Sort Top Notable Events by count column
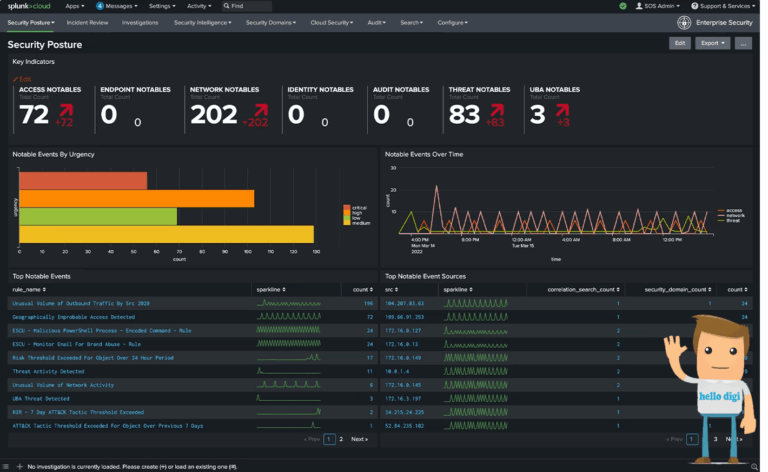The width and height of the screenshot is (768, 472). [x=363, y=289]
